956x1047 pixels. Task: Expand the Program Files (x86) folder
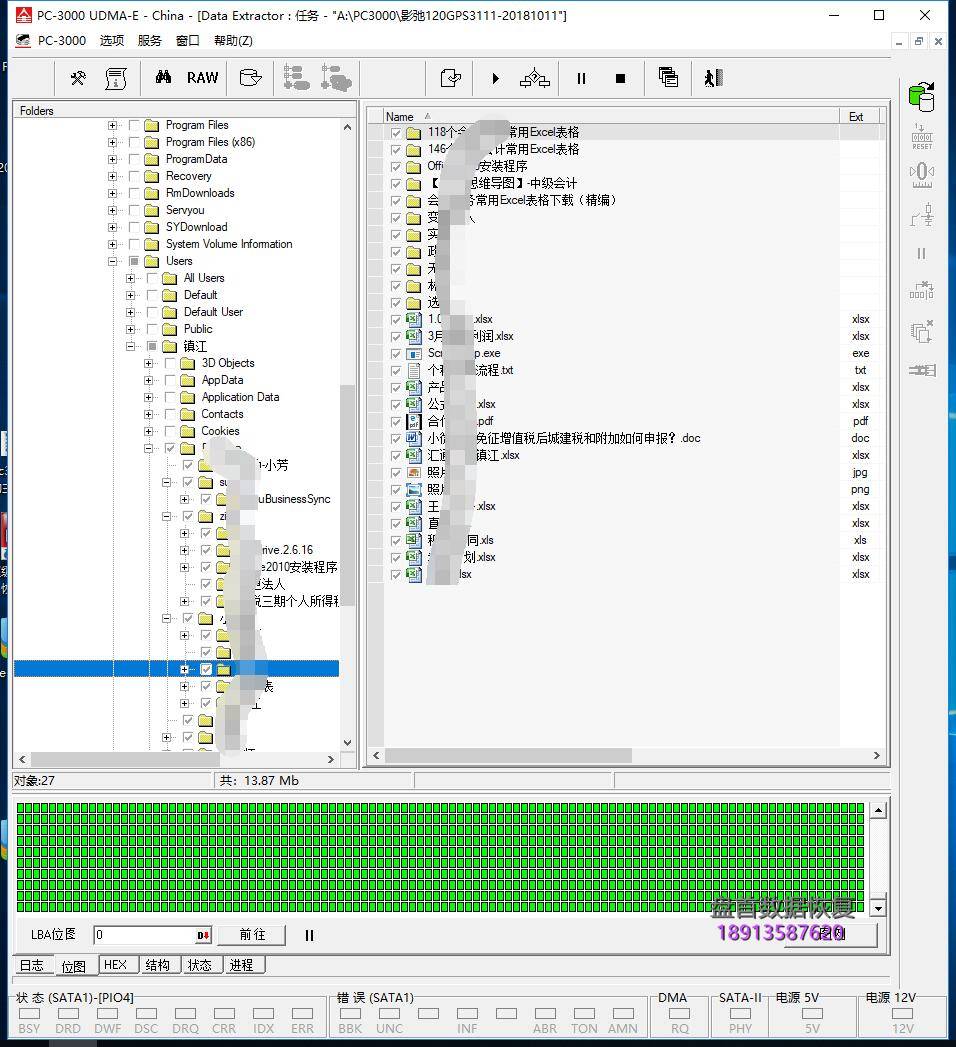tap(112, 142)
